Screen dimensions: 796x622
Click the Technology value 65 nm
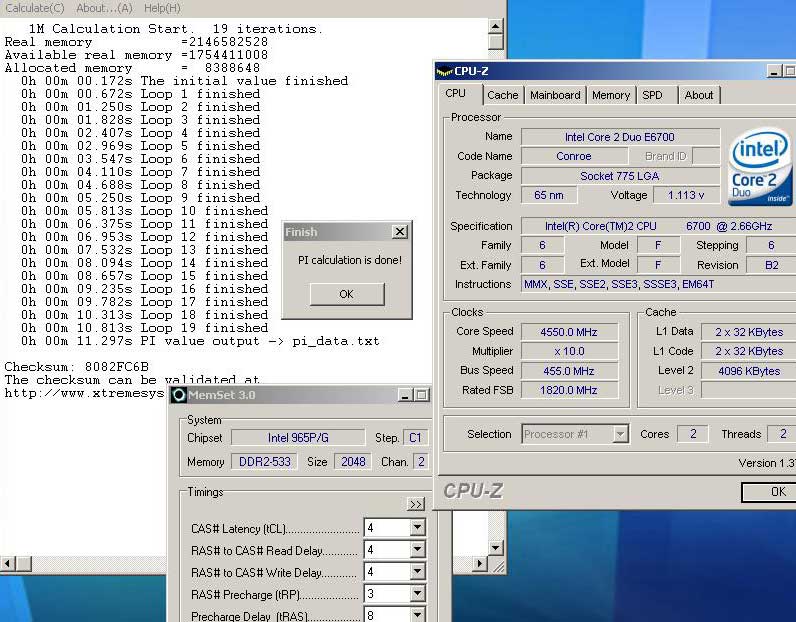click(x=549, y=195)
